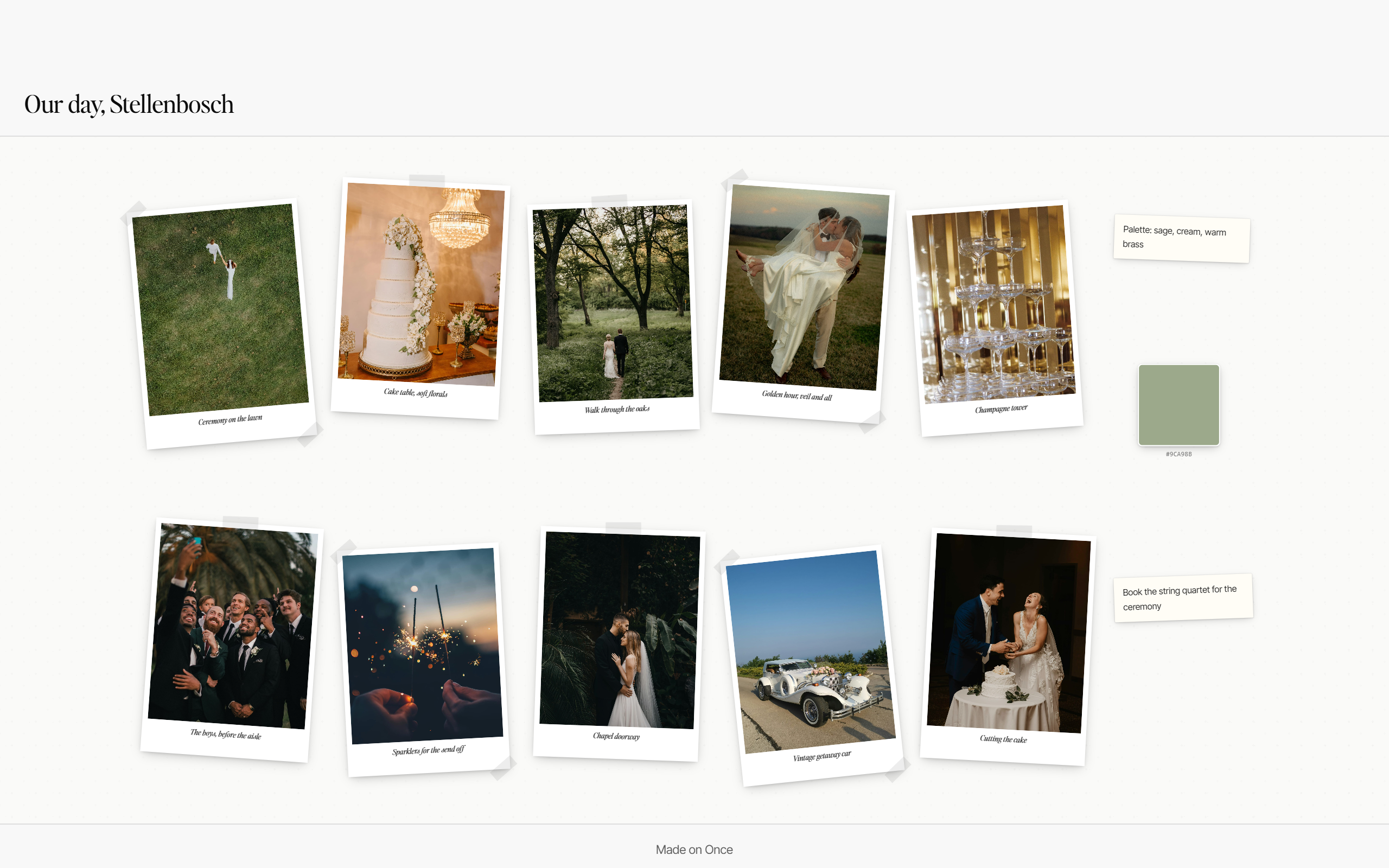
Task: Open the Cake table, soft florals photo
Action: click(421, 284)
